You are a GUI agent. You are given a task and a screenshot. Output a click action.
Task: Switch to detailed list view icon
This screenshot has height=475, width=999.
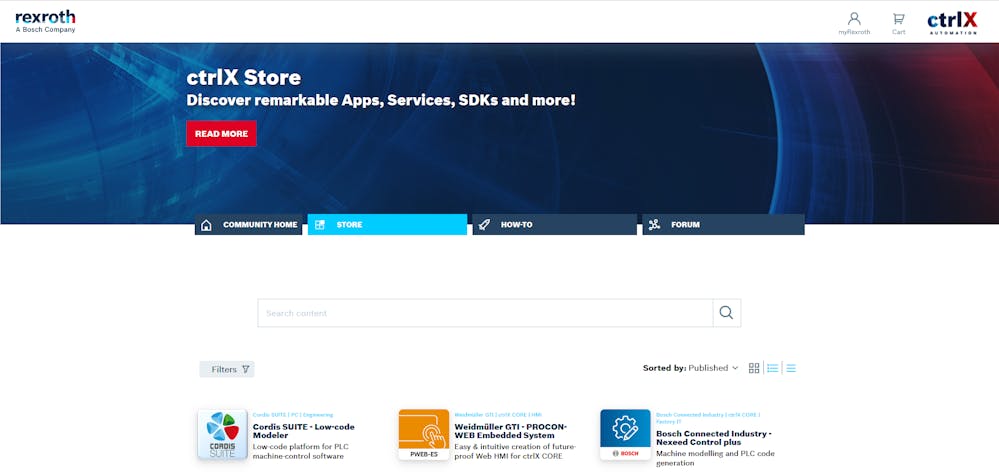coord(772,368)
